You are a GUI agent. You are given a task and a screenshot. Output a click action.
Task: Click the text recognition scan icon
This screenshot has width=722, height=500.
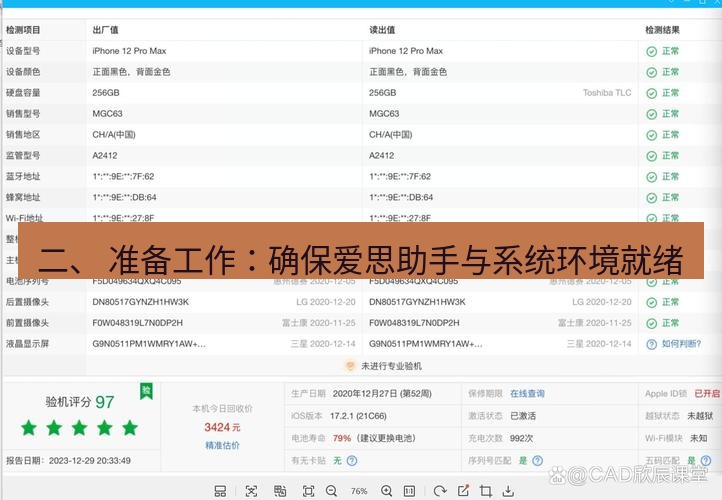tap(251, 491)
